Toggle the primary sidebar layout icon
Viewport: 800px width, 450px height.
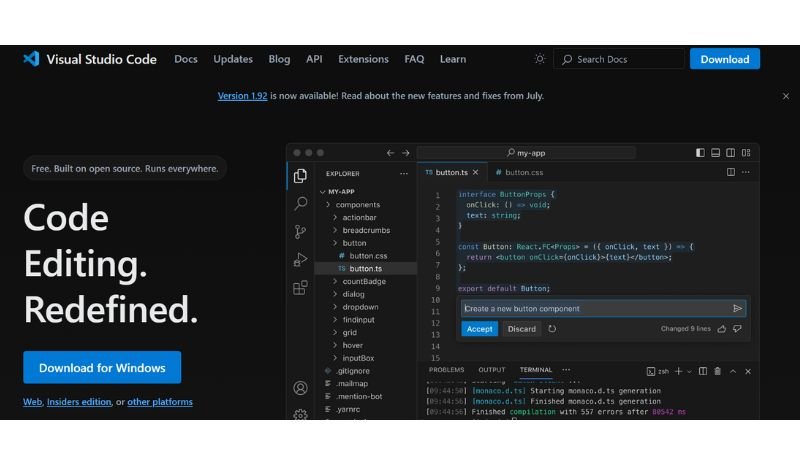pos(700,153)
